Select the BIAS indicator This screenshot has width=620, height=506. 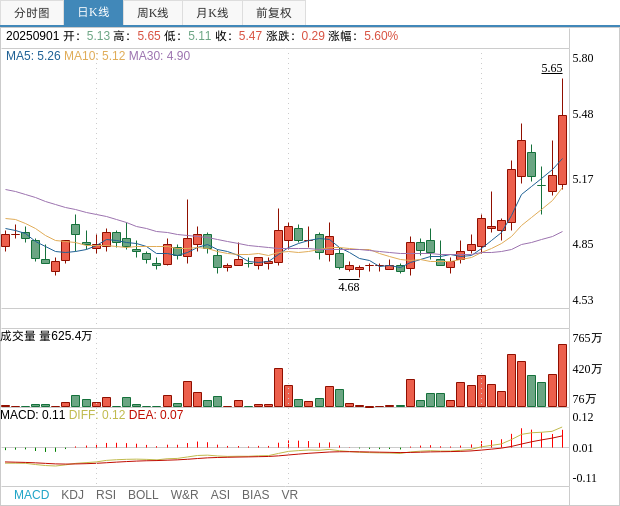pos(255,495)
